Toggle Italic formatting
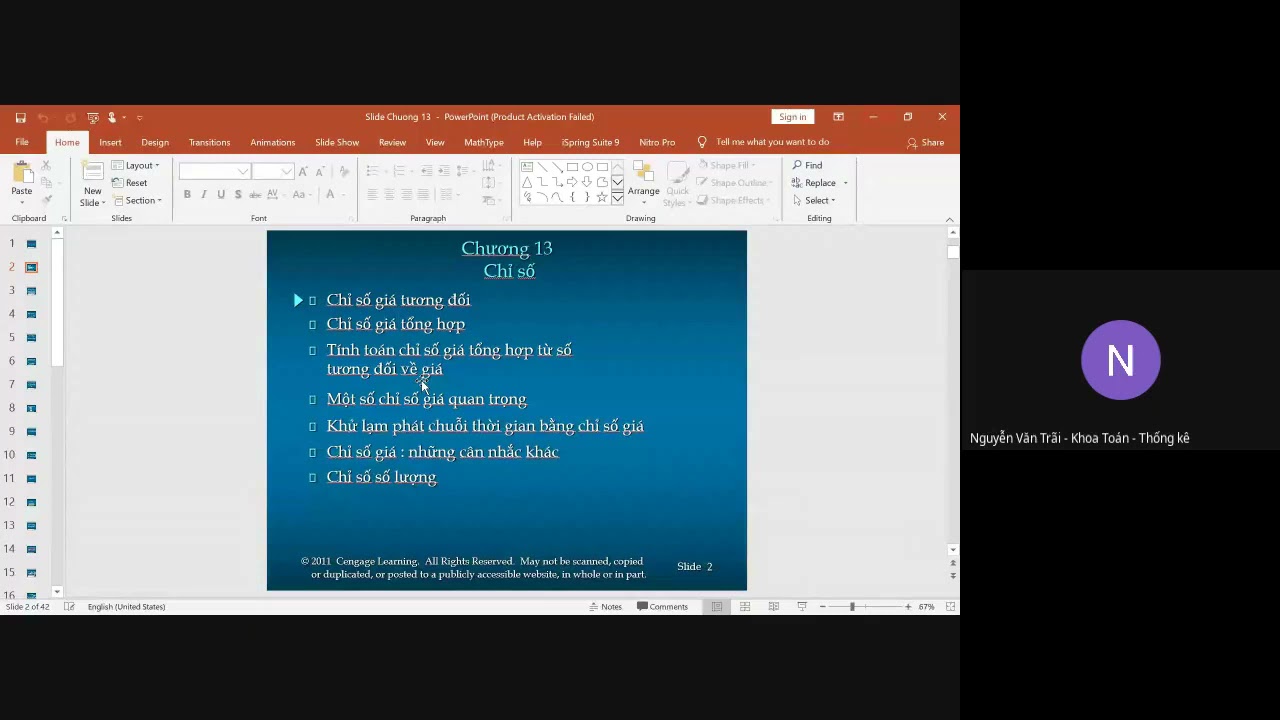 pos(204,194)
